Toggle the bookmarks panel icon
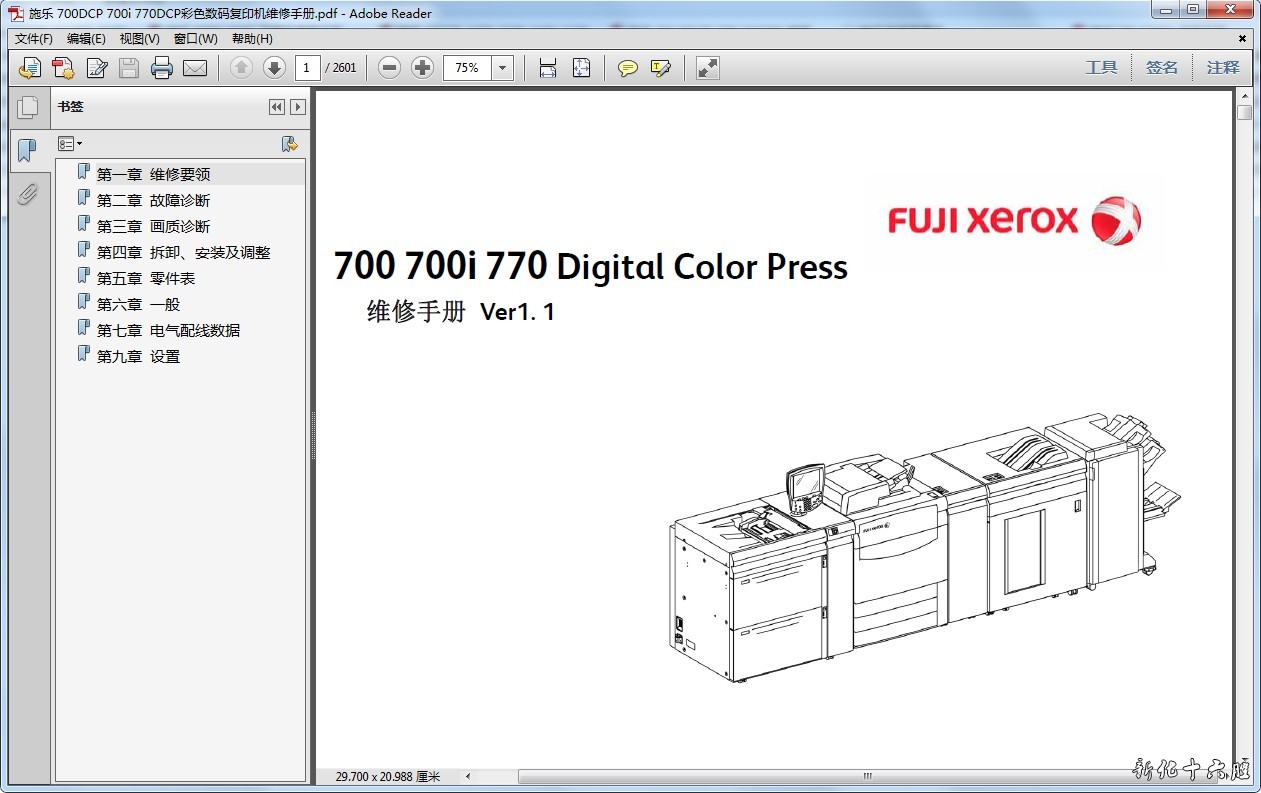Image resolution: width=1261 pixels, height=793 pixels. [27, 151]
